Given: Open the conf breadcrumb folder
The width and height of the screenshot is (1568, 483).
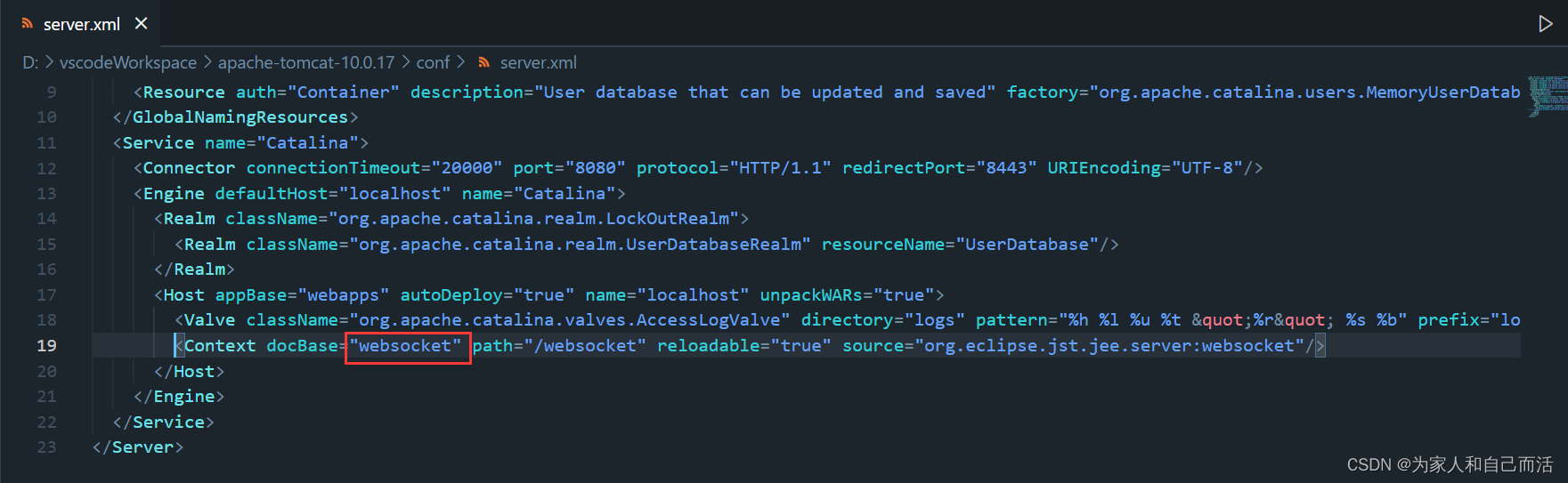Looking at the screenshot, I should click(433, 63).
